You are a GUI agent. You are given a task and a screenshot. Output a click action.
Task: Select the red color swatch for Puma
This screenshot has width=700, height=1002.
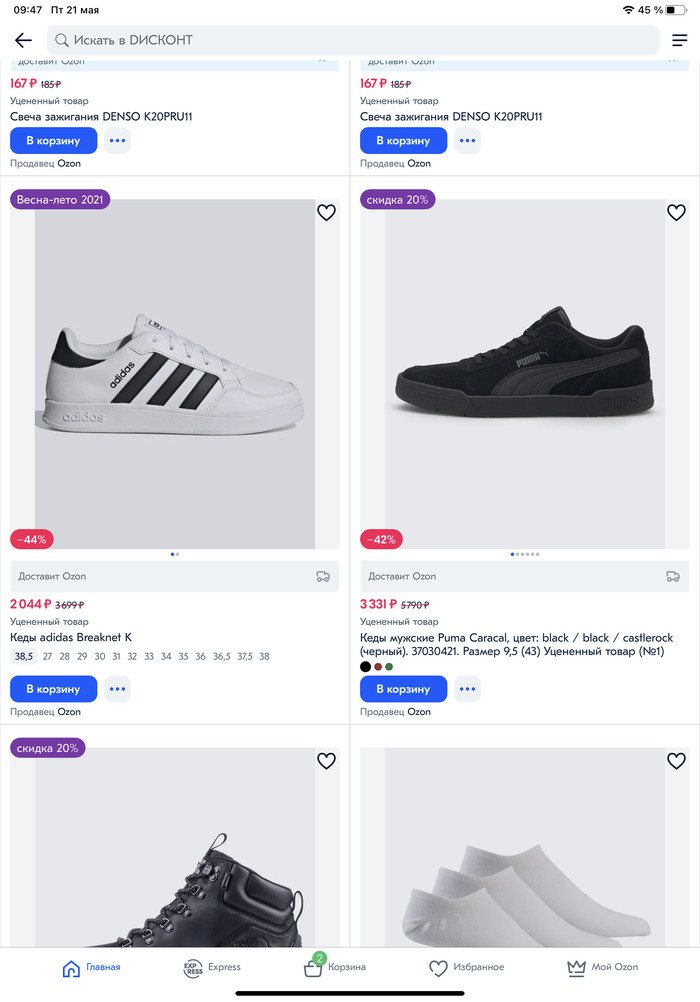click(x=378, y=667)
